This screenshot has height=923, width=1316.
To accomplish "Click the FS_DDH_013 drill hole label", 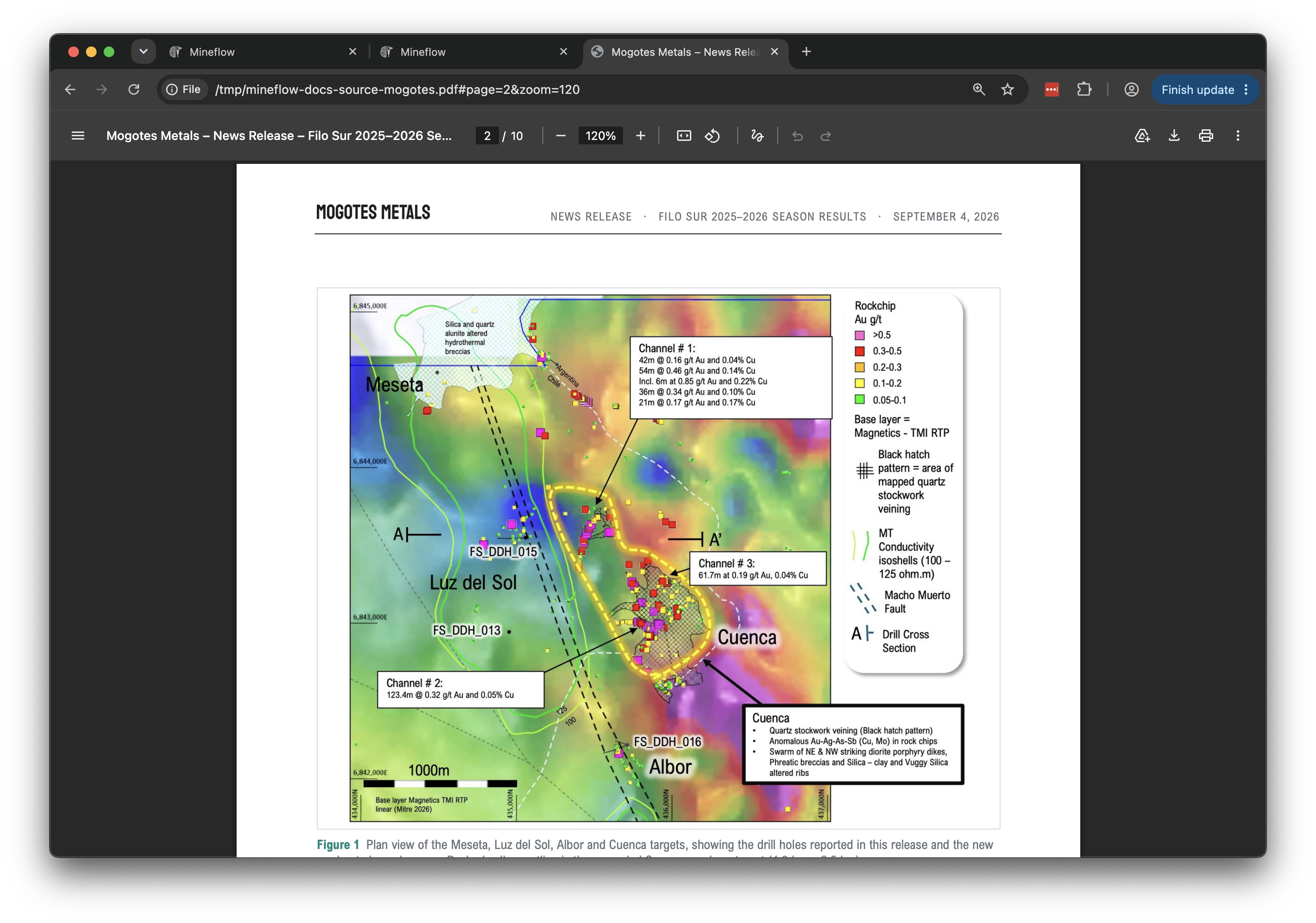I will tap(466, 630).
